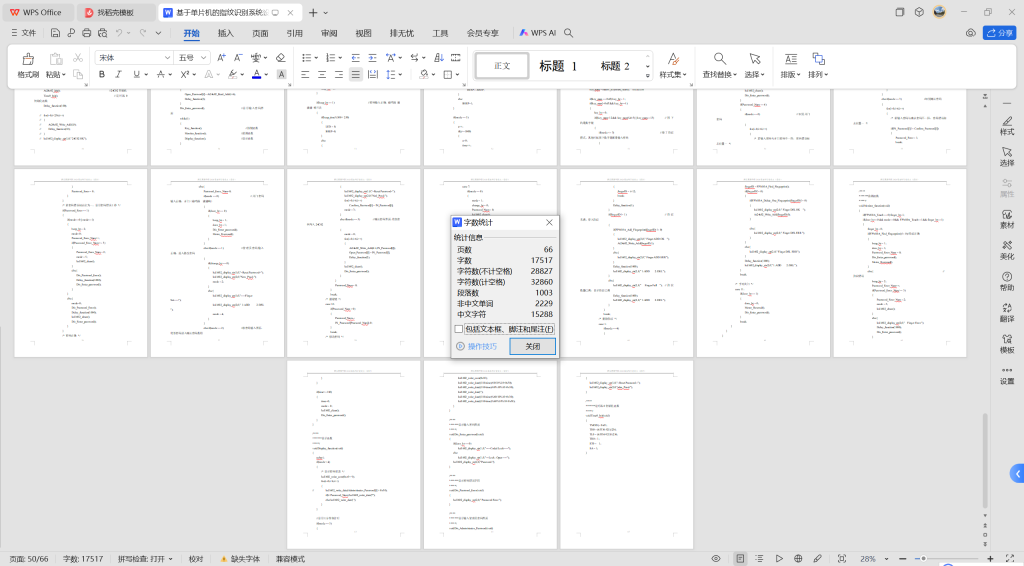Screen dimensions: 1024x566
Task: Open the zoom percentage dropdown arrow
Action: click(x=886, y=559)
